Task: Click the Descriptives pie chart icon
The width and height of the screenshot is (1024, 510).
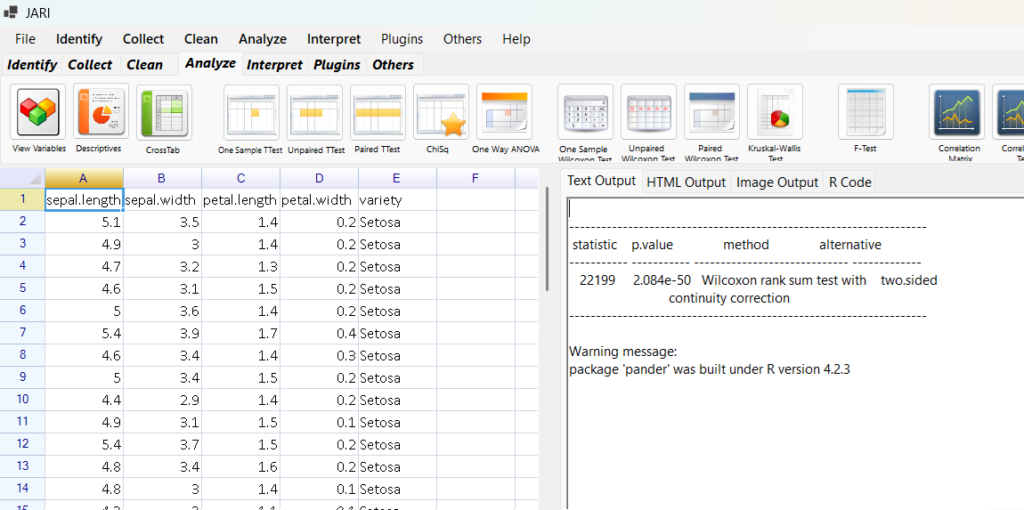Action: (x=99, y=113)
